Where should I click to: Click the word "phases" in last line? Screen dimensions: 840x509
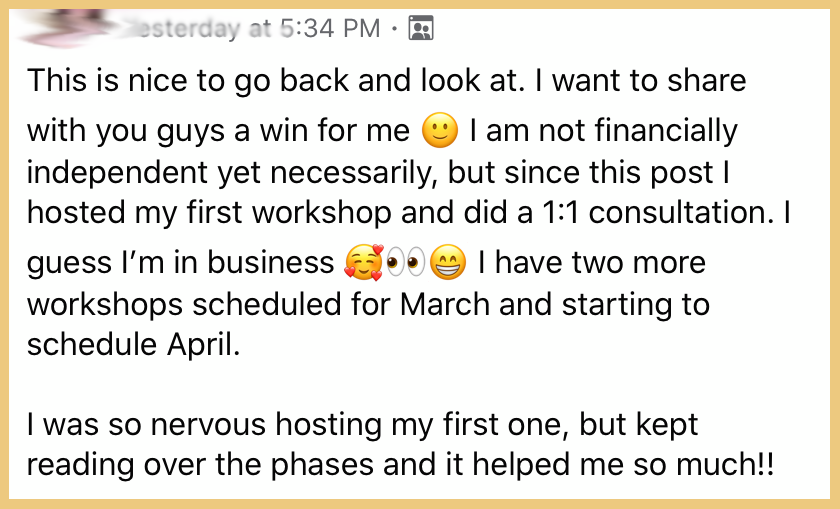point(321,465)
